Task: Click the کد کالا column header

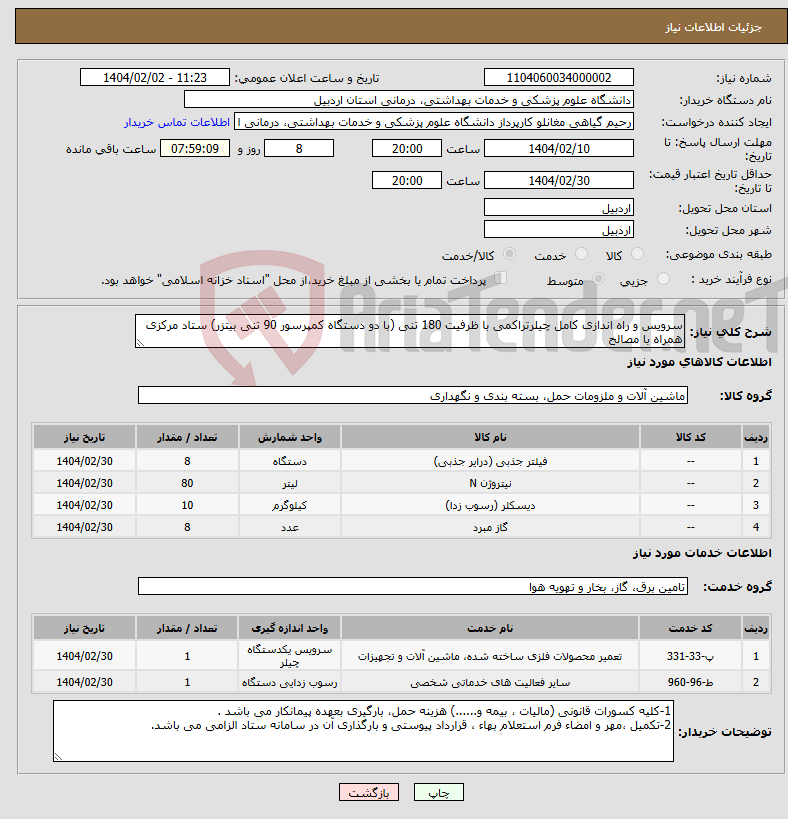Action: [690, 437]
